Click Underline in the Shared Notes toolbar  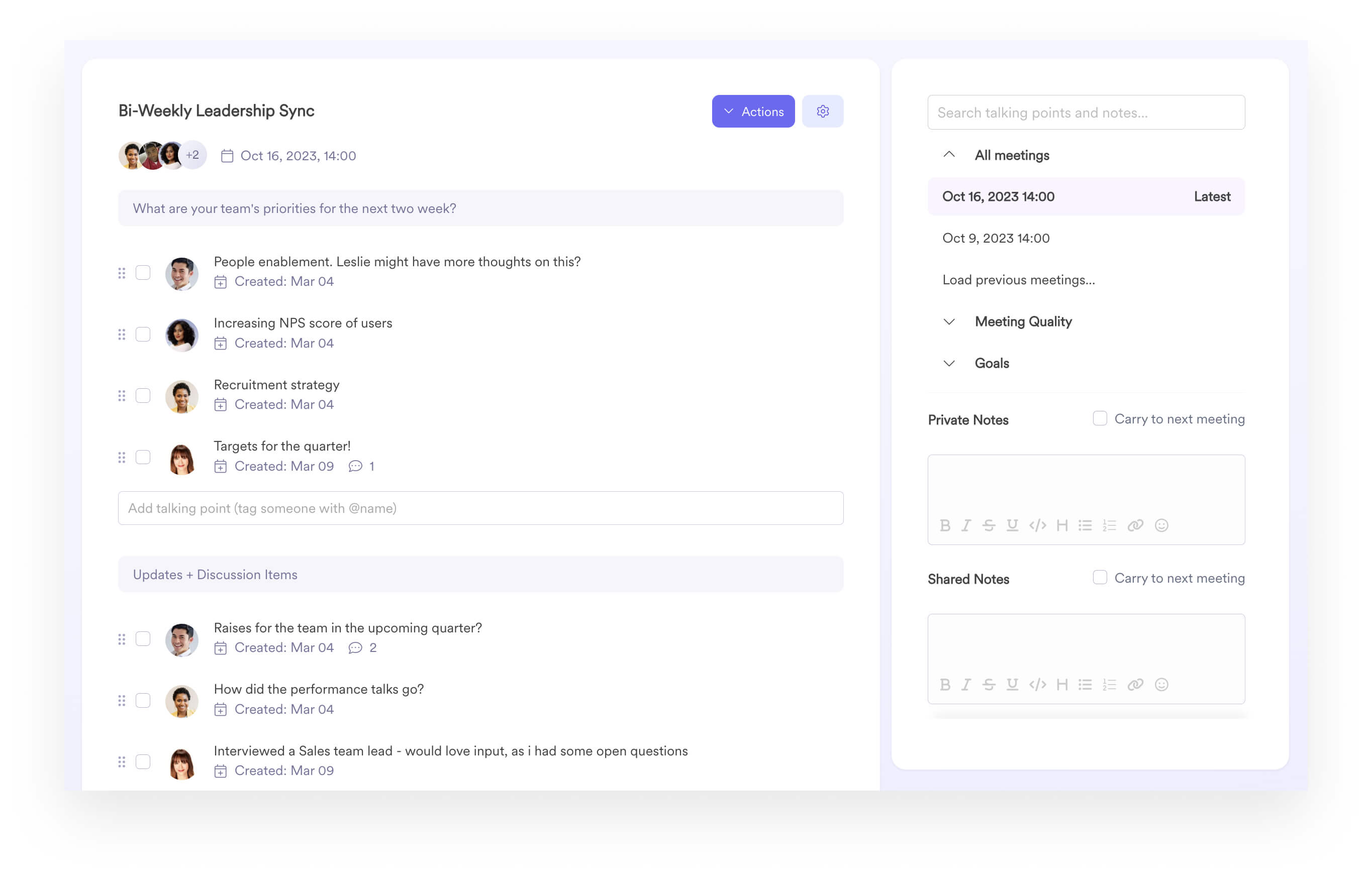coord(1012,684)
